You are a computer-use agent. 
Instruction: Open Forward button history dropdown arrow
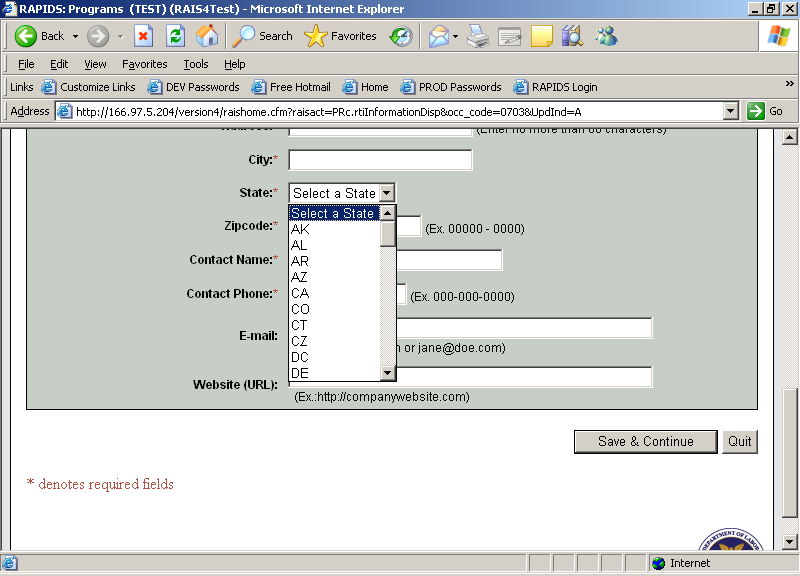click(x=121, y=36)
